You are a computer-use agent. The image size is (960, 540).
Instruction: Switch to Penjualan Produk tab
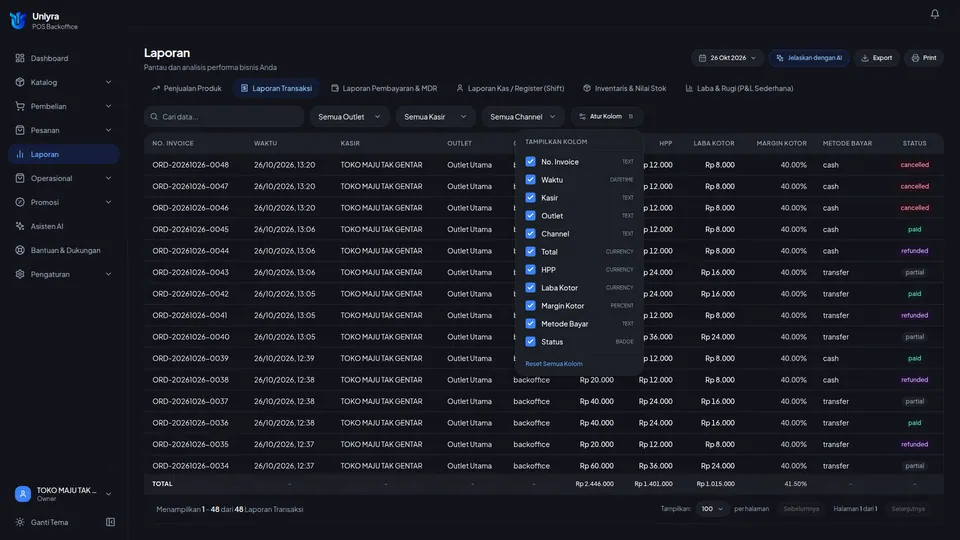187,88
